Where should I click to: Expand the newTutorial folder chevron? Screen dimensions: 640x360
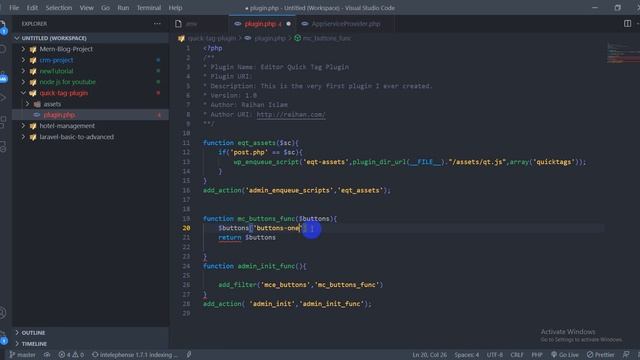[23, 71]
